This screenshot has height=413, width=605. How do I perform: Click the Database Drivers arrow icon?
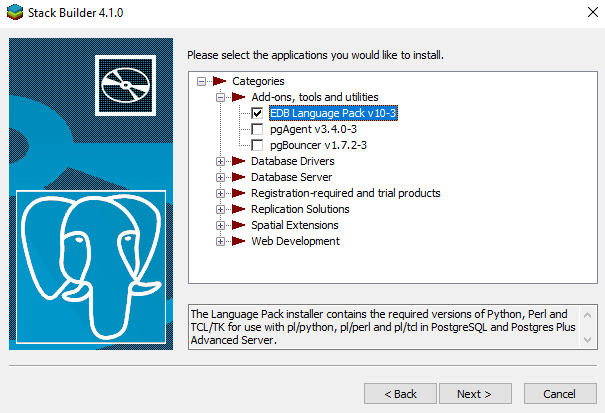239,161
